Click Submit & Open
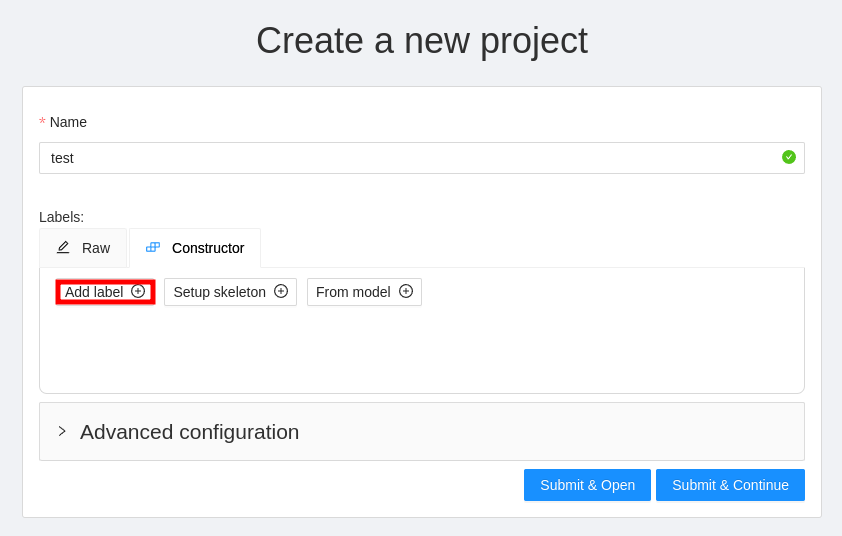The image size is (842, 536). coord(587,485)
